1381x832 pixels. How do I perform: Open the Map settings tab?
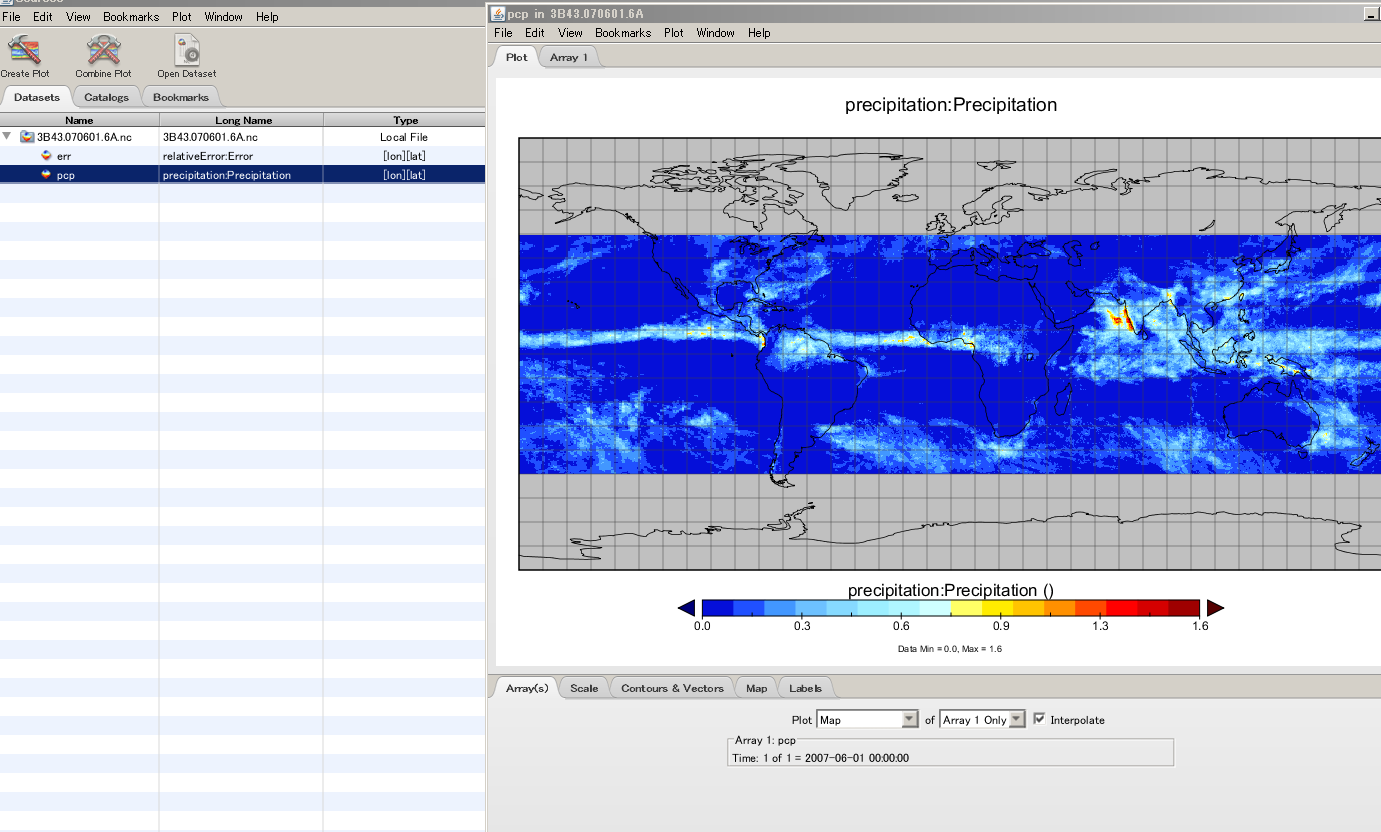click(757, 688)
